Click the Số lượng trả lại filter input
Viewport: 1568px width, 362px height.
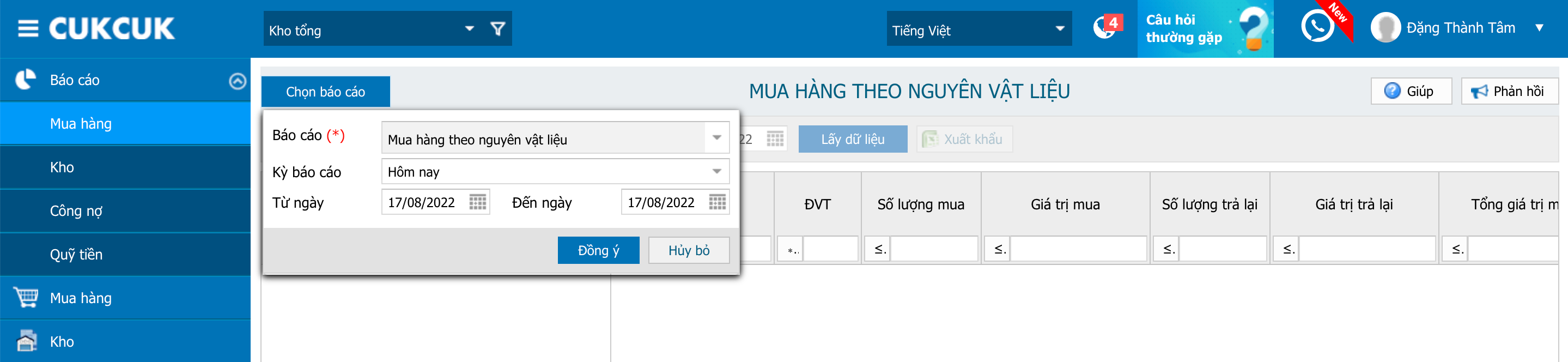1223,249
